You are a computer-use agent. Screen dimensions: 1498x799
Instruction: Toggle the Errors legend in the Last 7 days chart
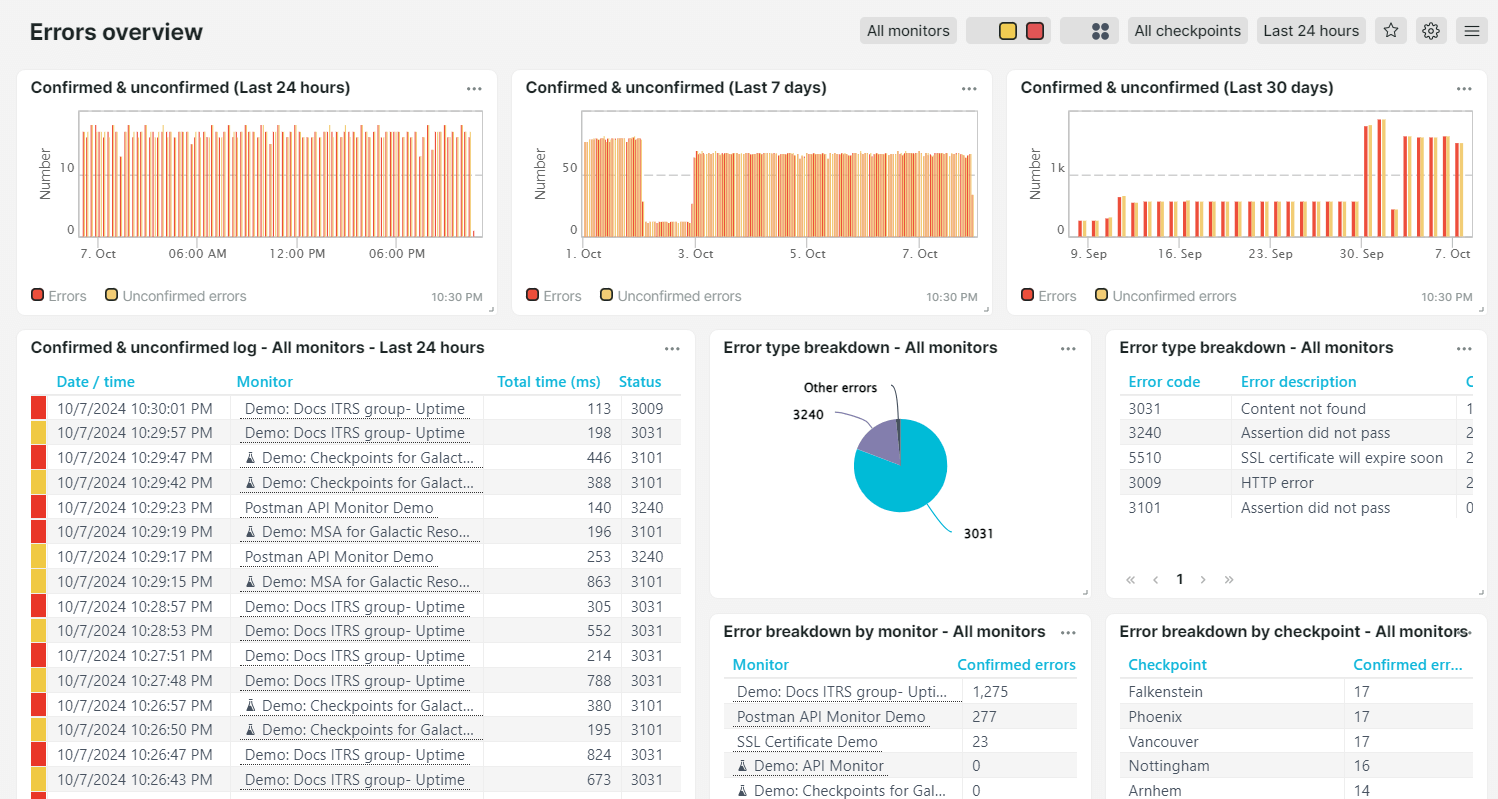[x=554, y=296]
